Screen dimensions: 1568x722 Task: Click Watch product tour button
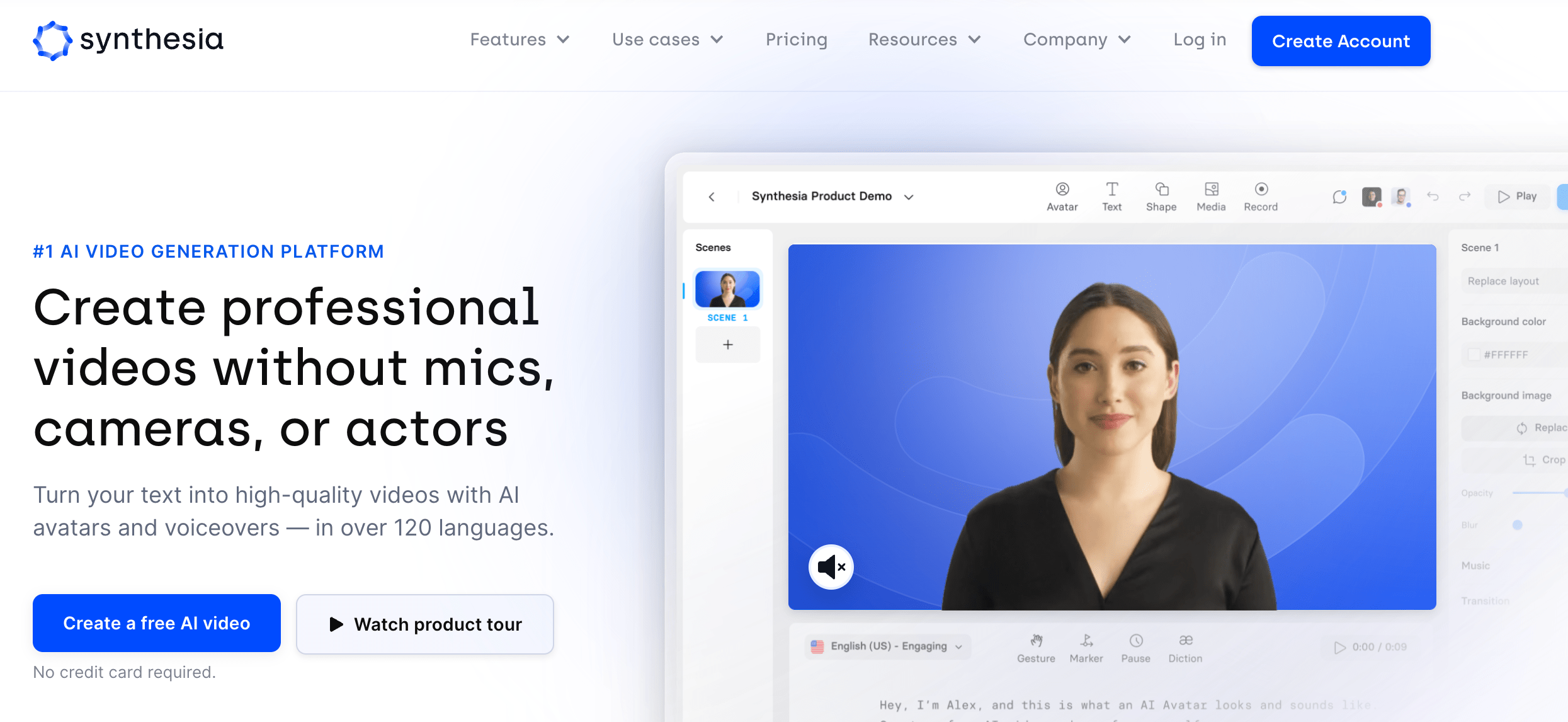coord(424,623)
